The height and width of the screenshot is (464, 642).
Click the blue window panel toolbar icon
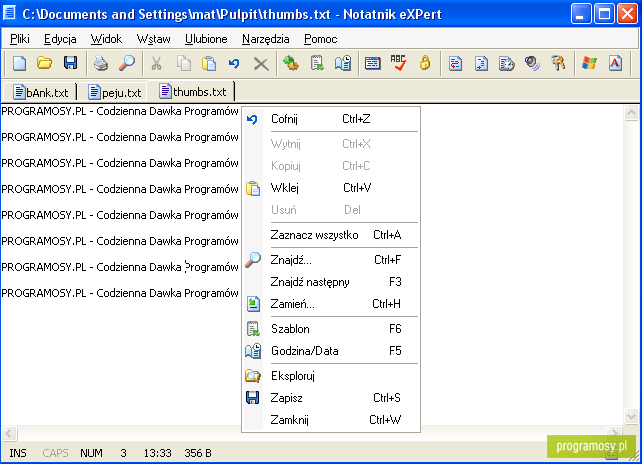click(373, 63)
